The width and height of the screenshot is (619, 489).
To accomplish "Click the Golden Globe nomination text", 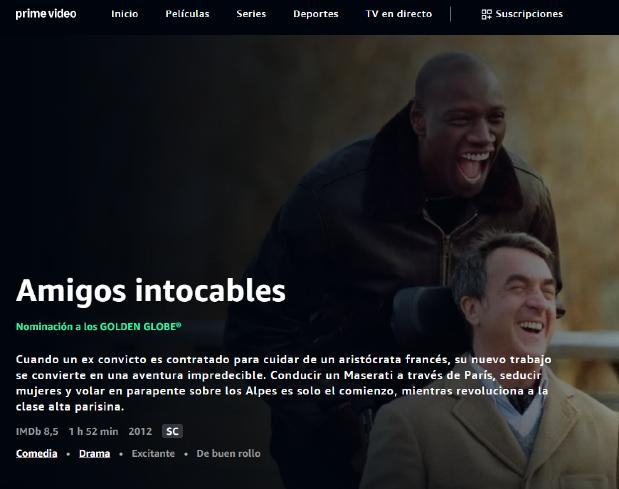I will tap(99, 327).
